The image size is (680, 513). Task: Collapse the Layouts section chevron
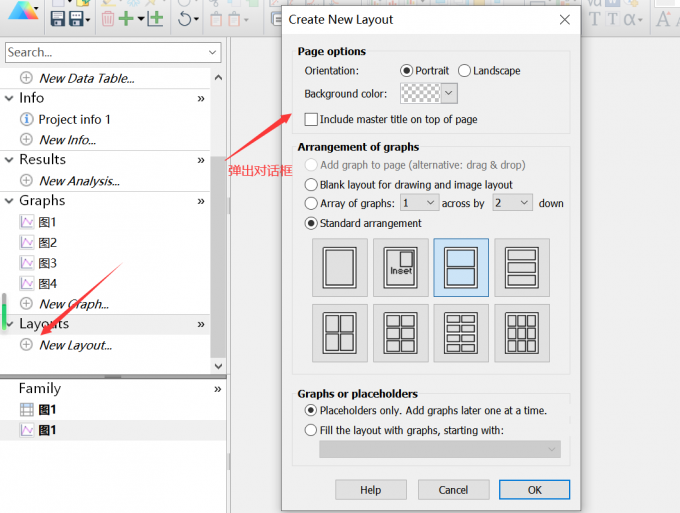(9, 324)
